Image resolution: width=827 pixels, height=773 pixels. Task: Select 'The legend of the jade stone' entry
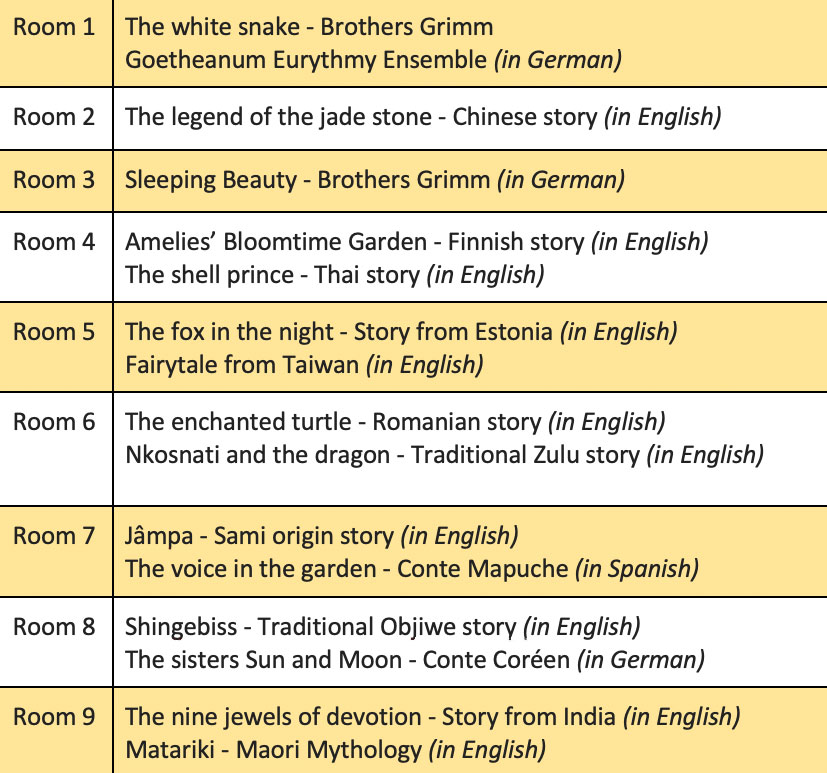[422, 117]
